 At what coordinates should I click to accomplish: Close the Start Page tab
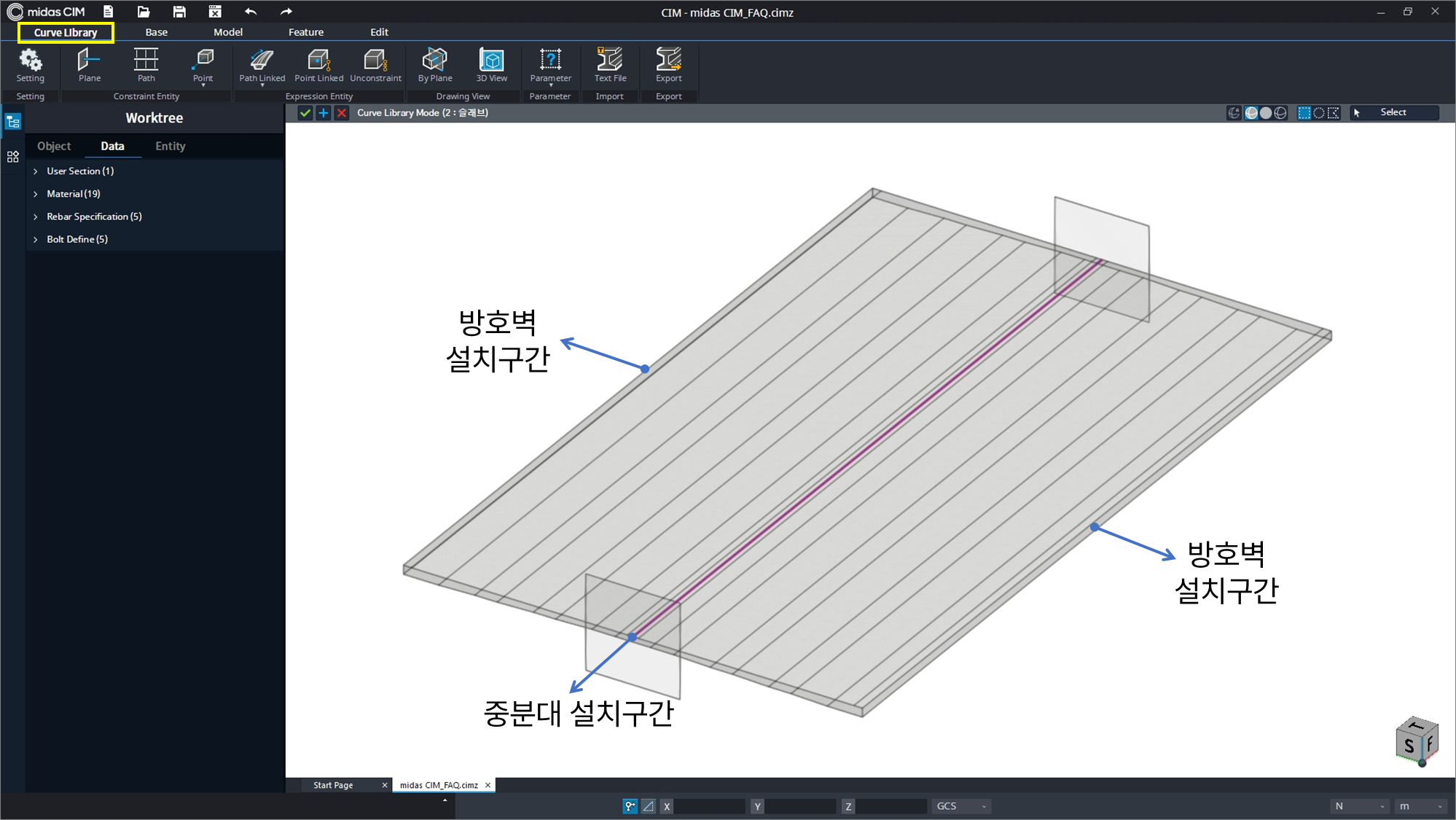point(385,785)
